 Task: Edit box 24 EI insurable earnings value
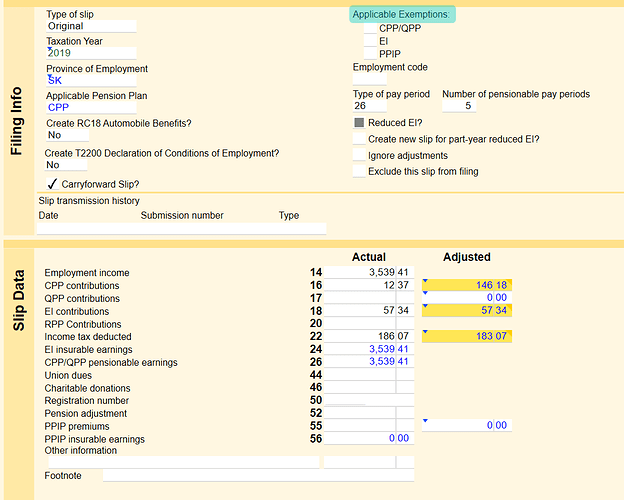point(369,349)
